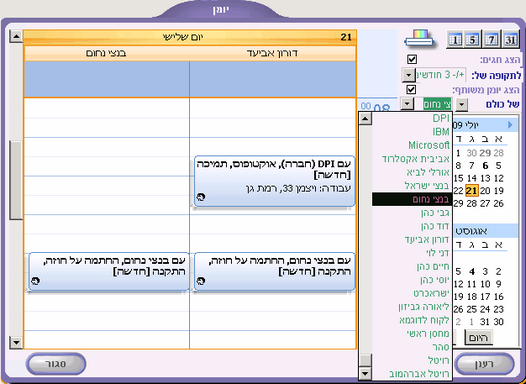Click recurrence icon on בנצי נחום column appointment

pos(35,281)
